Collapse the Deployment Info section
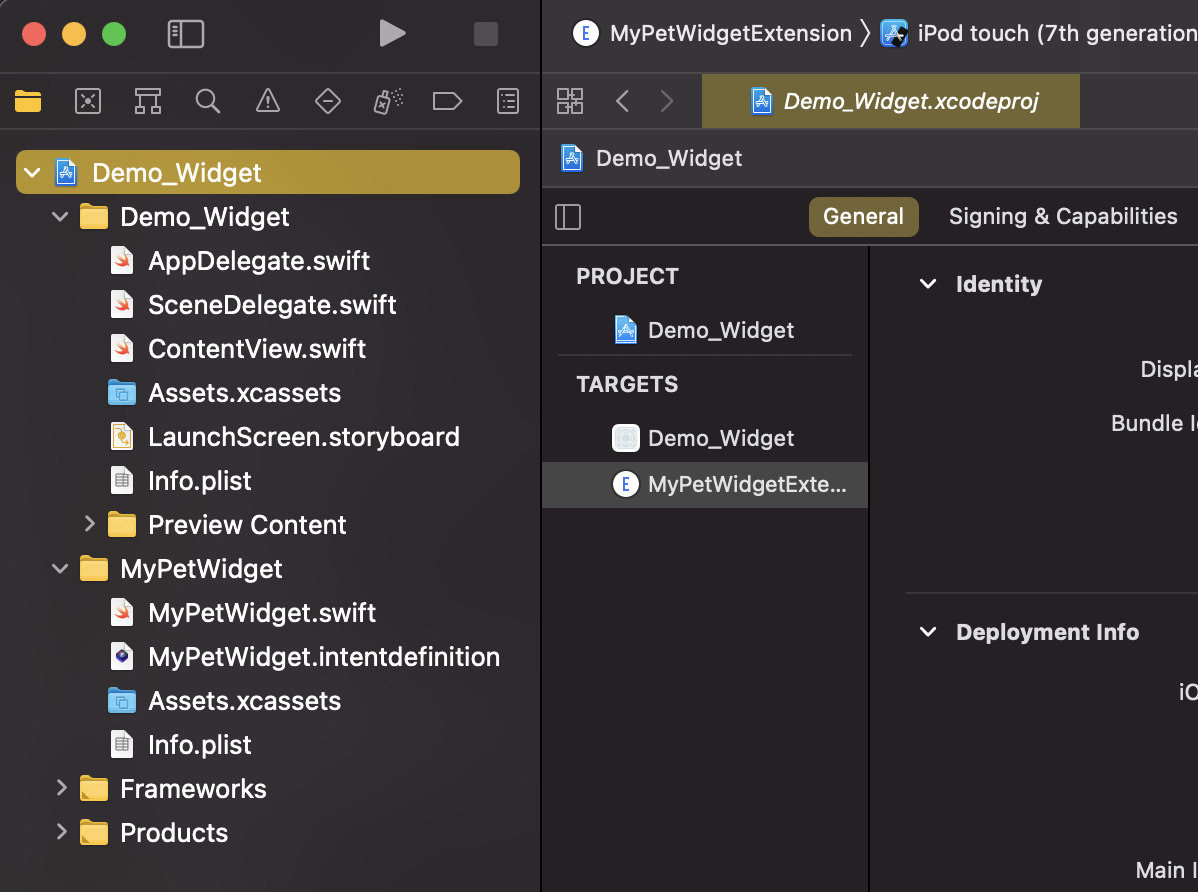1198x892 pixels. tap(928, 632)
